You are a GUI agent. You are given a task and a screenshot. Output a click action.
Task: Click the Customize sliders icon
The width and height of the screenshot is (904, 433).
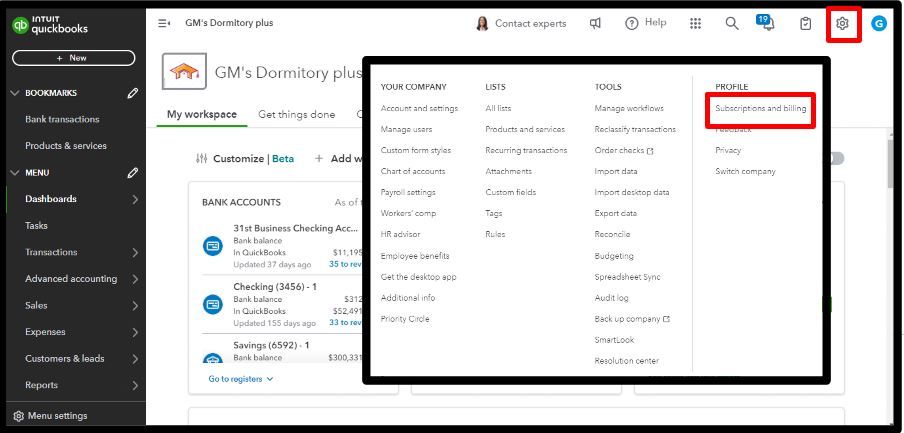(x=201, y=159)
